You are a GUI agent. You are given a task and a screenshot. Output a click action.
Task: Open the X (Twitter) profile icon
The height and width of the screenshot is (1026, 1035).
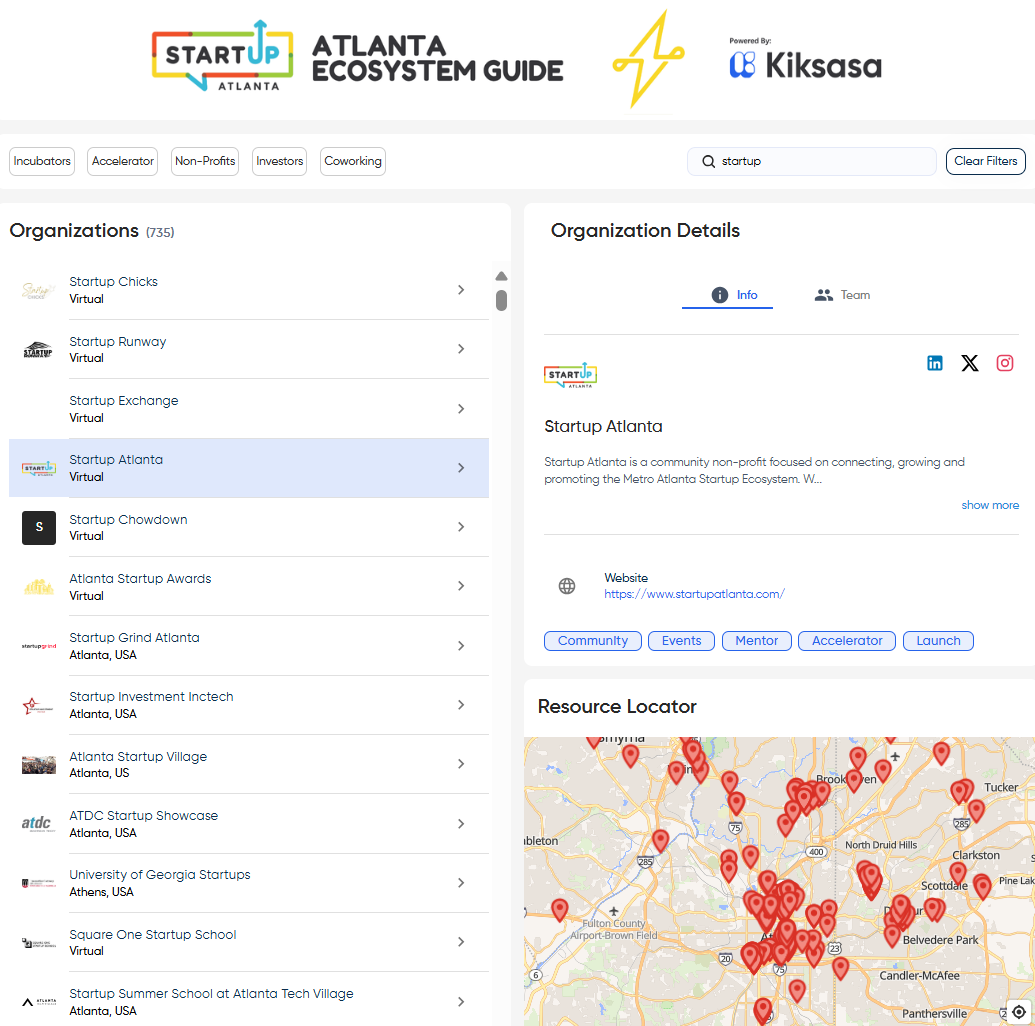click(x=969, y=363)
